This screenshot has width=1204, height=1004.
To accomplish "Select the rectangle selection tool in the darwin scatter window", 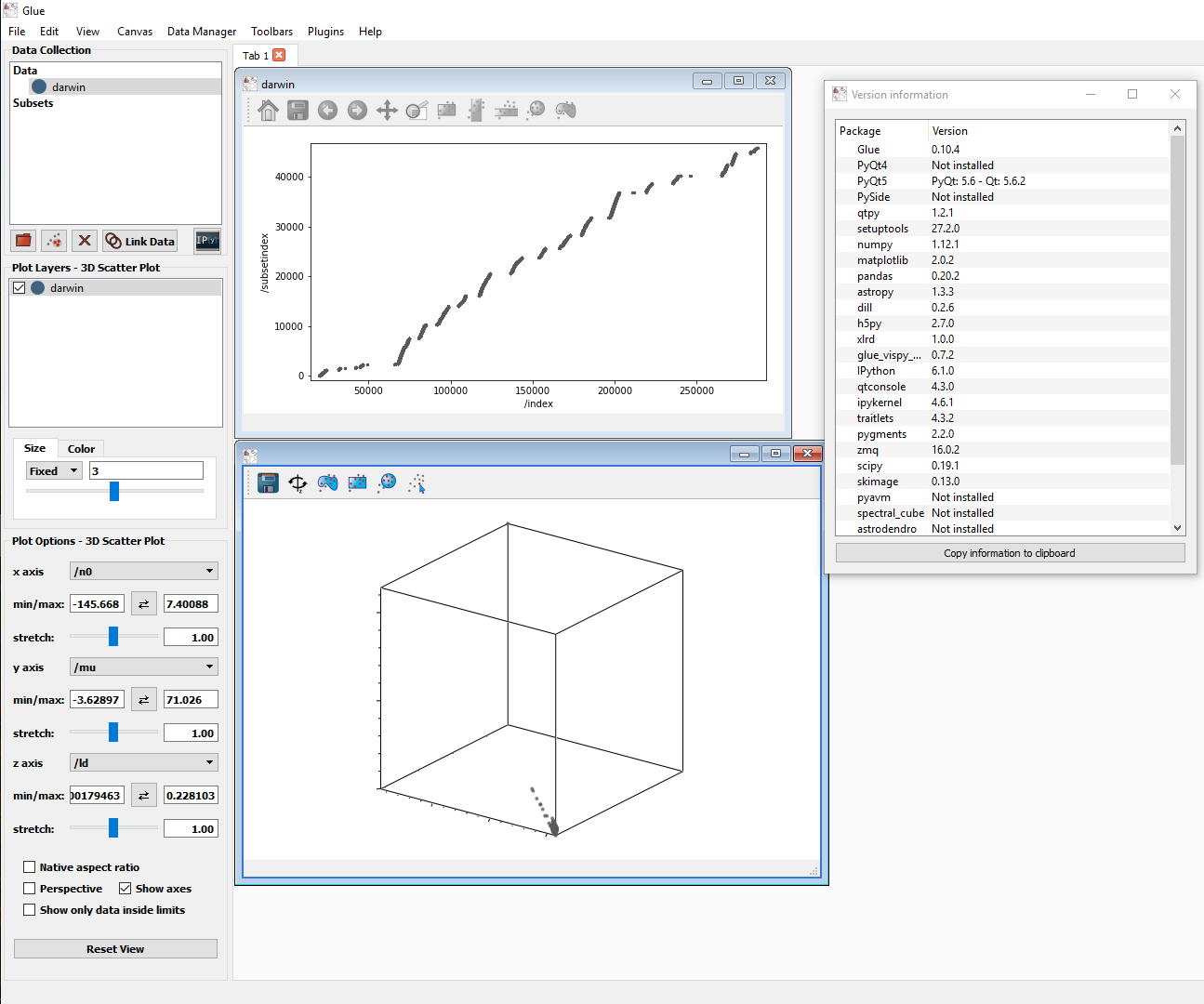I will coord(446,110).
